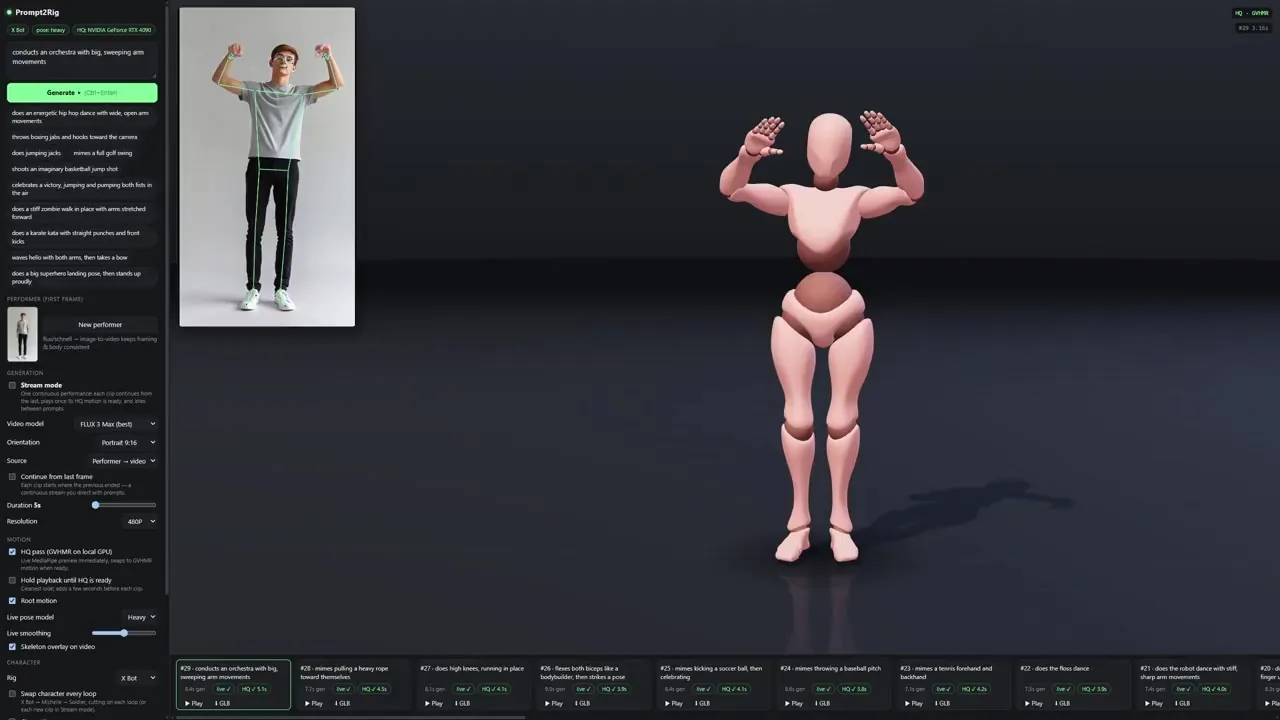Enable the Stream mode checkbox

tap(12, 385)
